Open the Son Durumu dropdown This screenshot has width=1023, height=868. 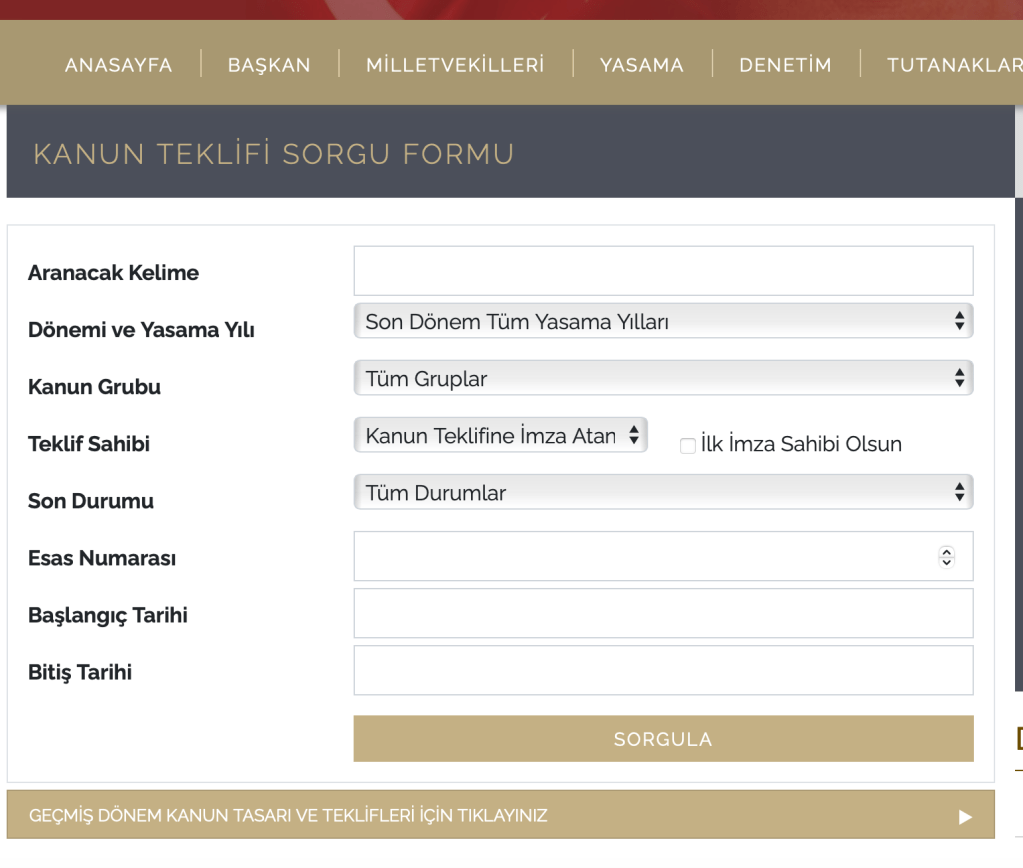coord(663,493)
